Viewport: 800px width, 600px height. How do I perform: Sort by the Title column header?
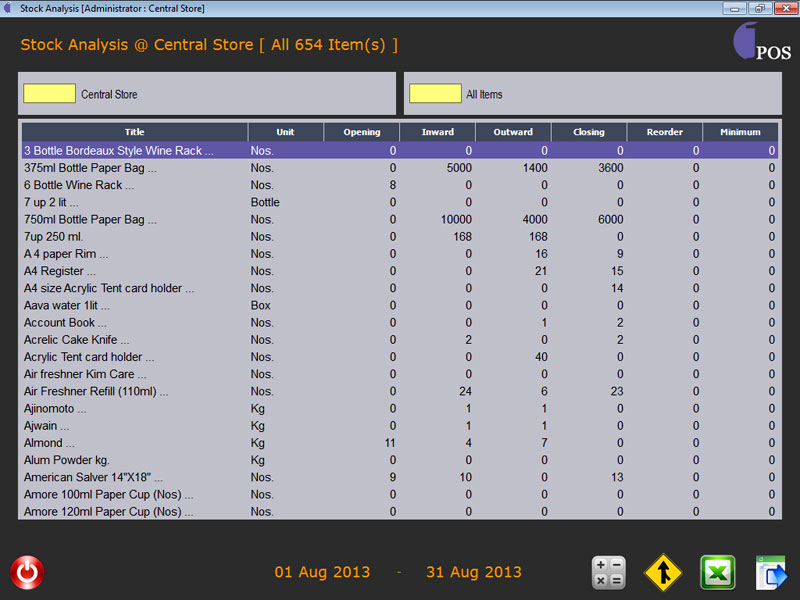134,132
